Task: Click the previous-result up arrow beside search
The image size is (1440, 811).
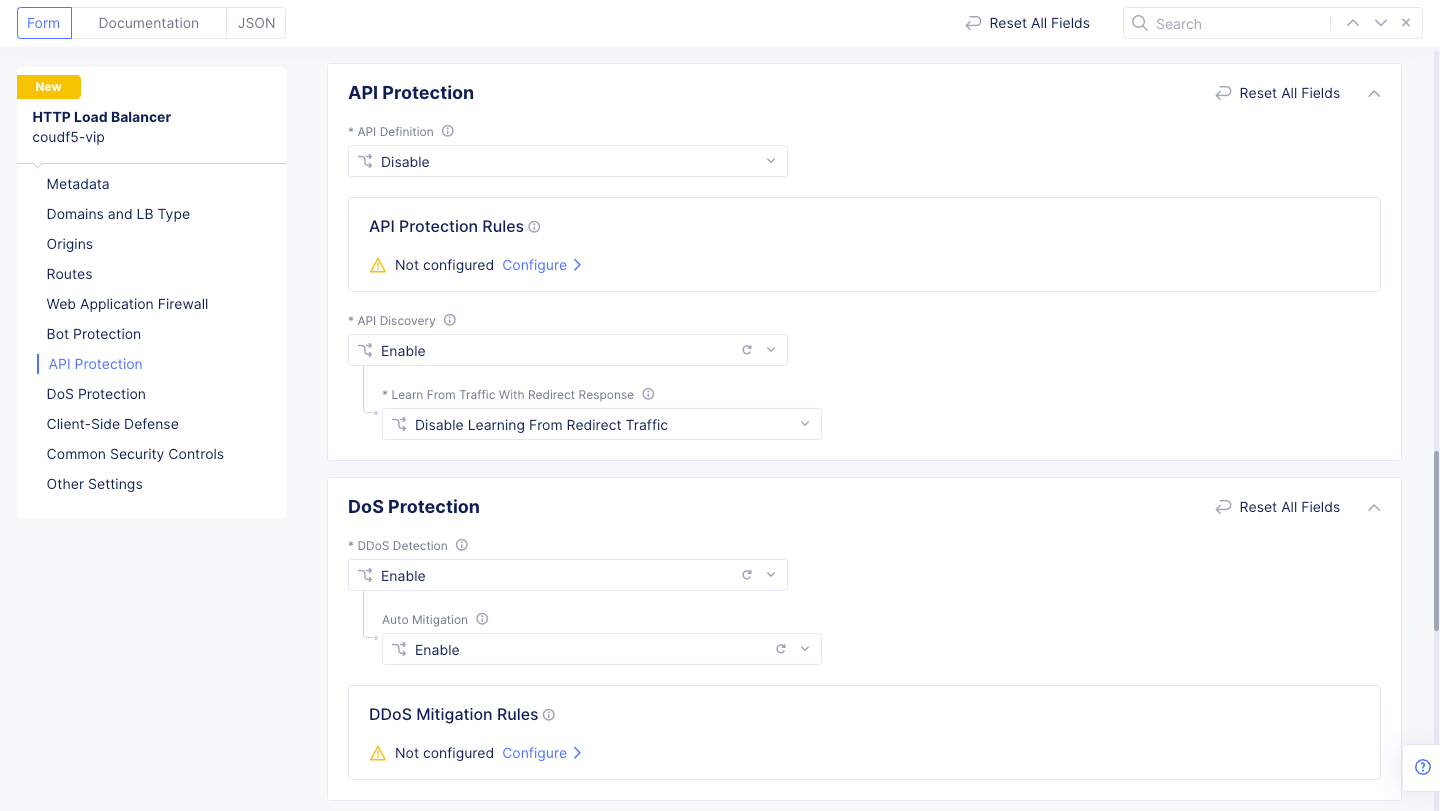Action: (x=1353, y=22)
